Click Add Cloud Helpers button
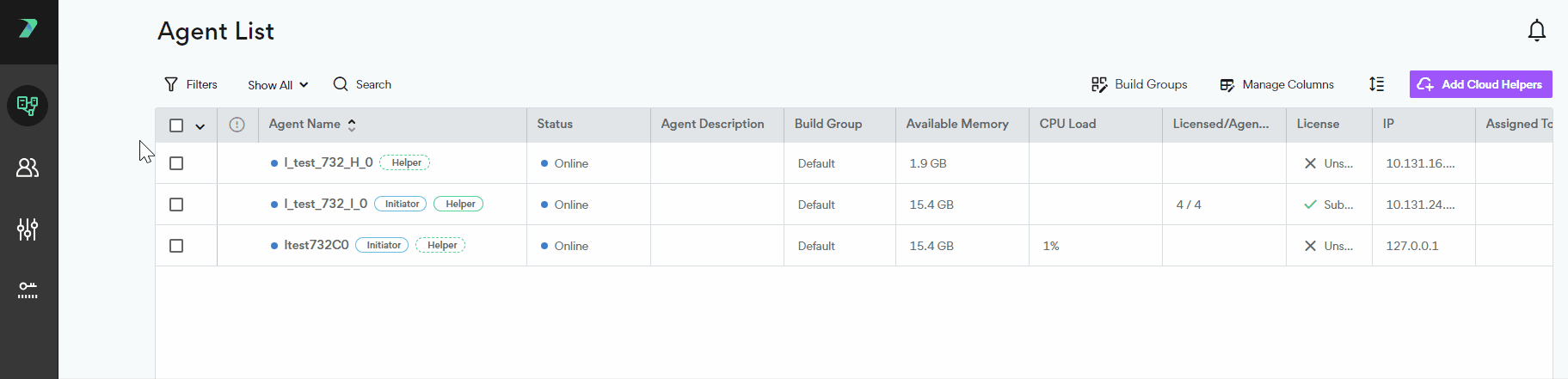Image resolution: width=1568 pixels, height=379 pixels. [1480, 84]
